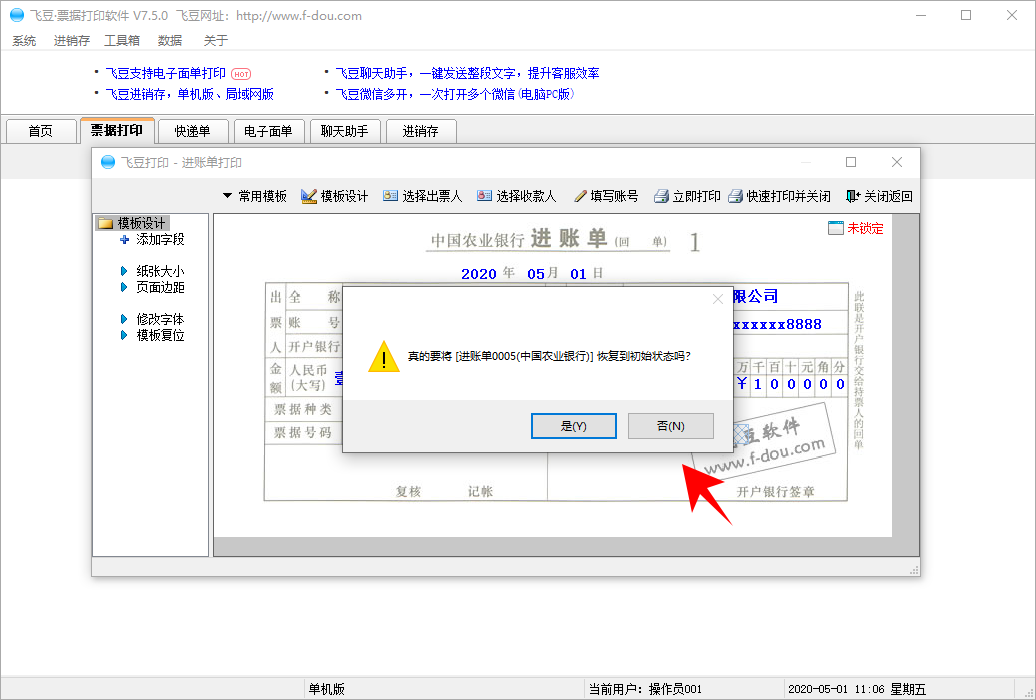The height and width of the screenshot is (700, 1036).
Task: Click the HOT badge beside 电子面单打印
Action: pyautogui.click(x=241, y=74)
